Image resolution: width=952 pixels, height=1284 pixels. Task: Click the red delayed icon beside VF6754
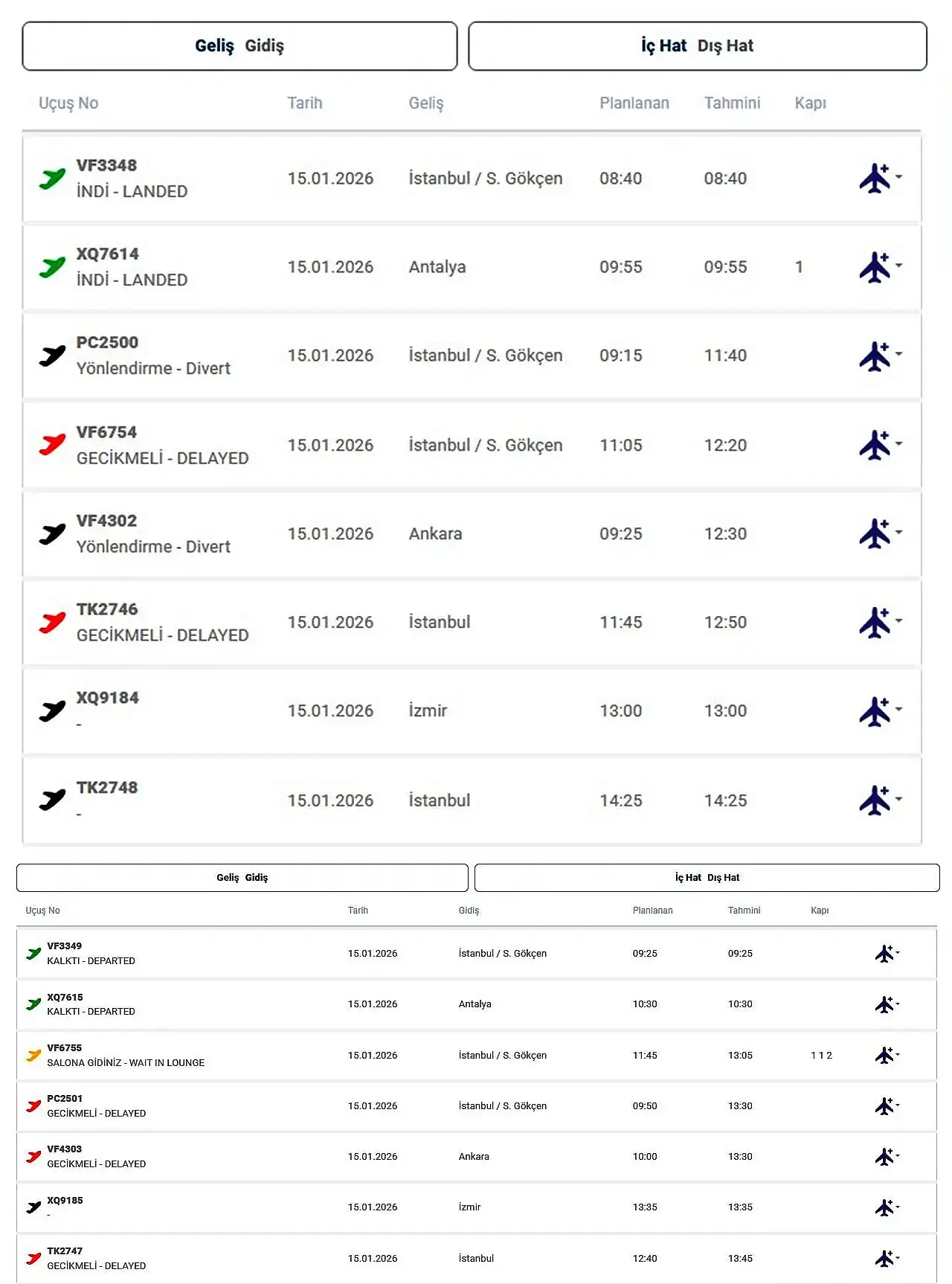pos(52,445)
